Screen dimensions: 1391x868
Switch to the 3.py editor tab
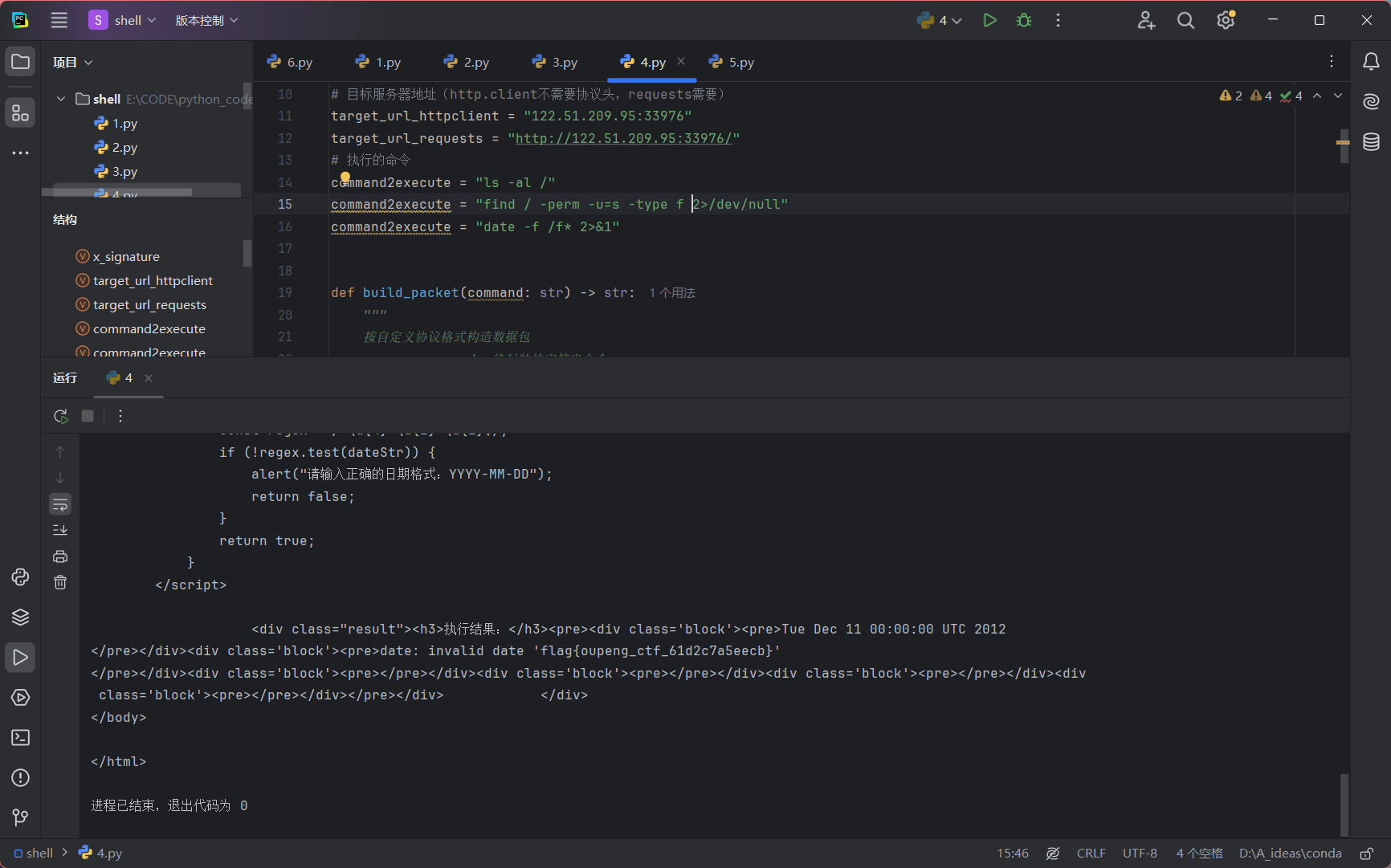point(555,62)
